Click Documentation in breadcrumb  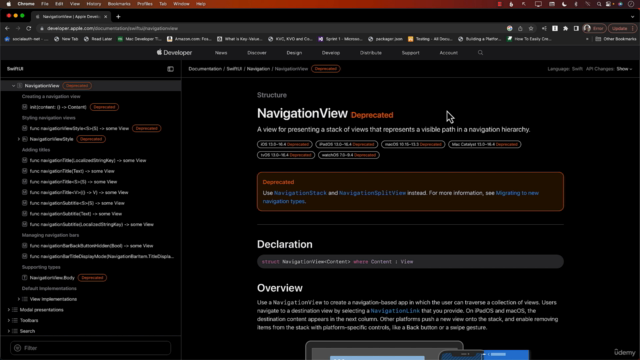205,69
